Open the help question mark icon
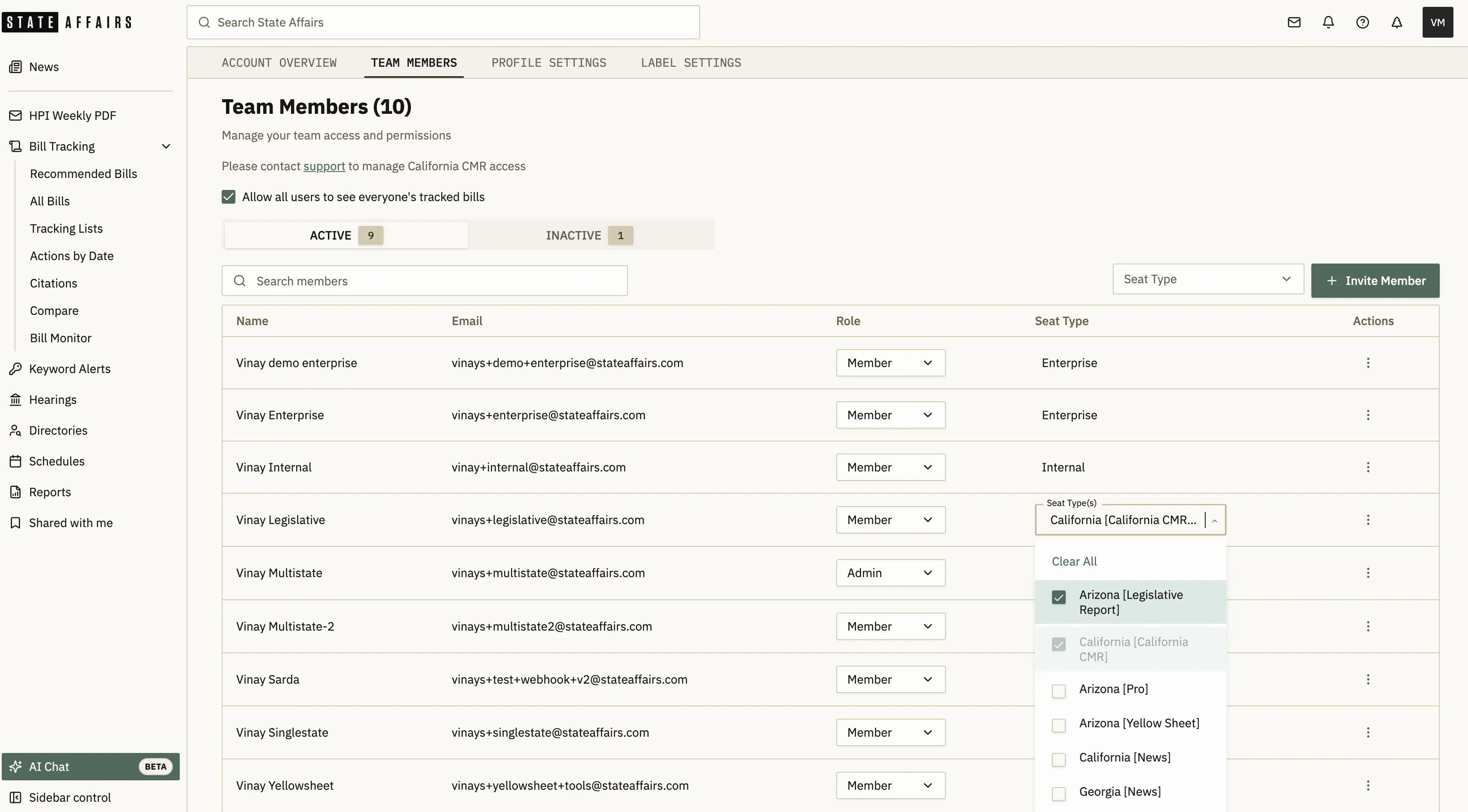The height and width of the screenshot is (812, 1468). [1362, 22]
